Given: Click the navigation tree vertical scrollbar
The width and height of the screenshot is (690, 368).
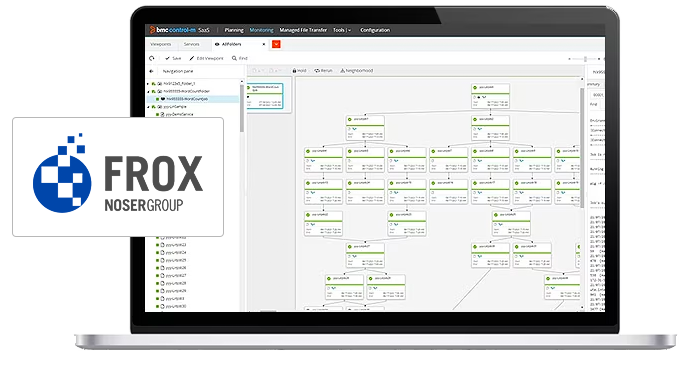Looking at the screenshot, I should [x=242, y=108].
